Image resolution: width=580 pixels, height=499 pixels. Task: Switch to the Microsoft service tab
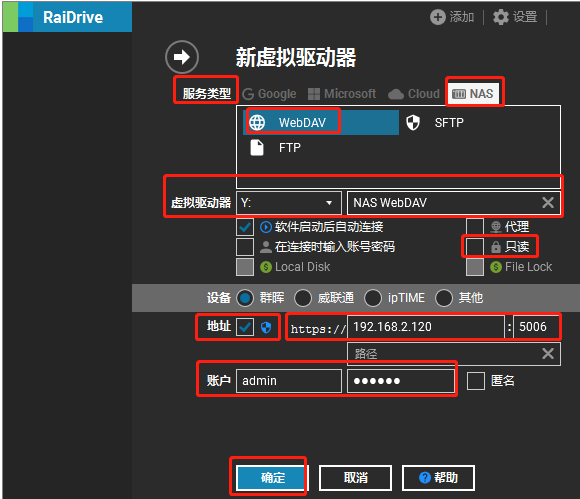click(342, 94)
